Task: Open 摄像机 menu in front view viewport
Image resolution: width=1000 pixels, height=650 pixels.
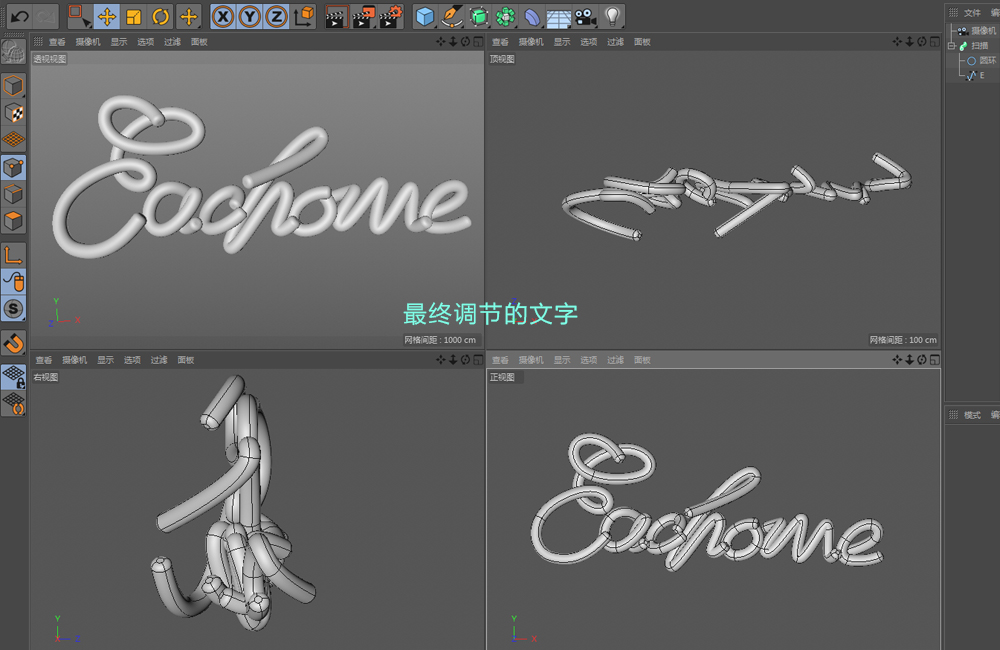Action: [x=531, y=360]
